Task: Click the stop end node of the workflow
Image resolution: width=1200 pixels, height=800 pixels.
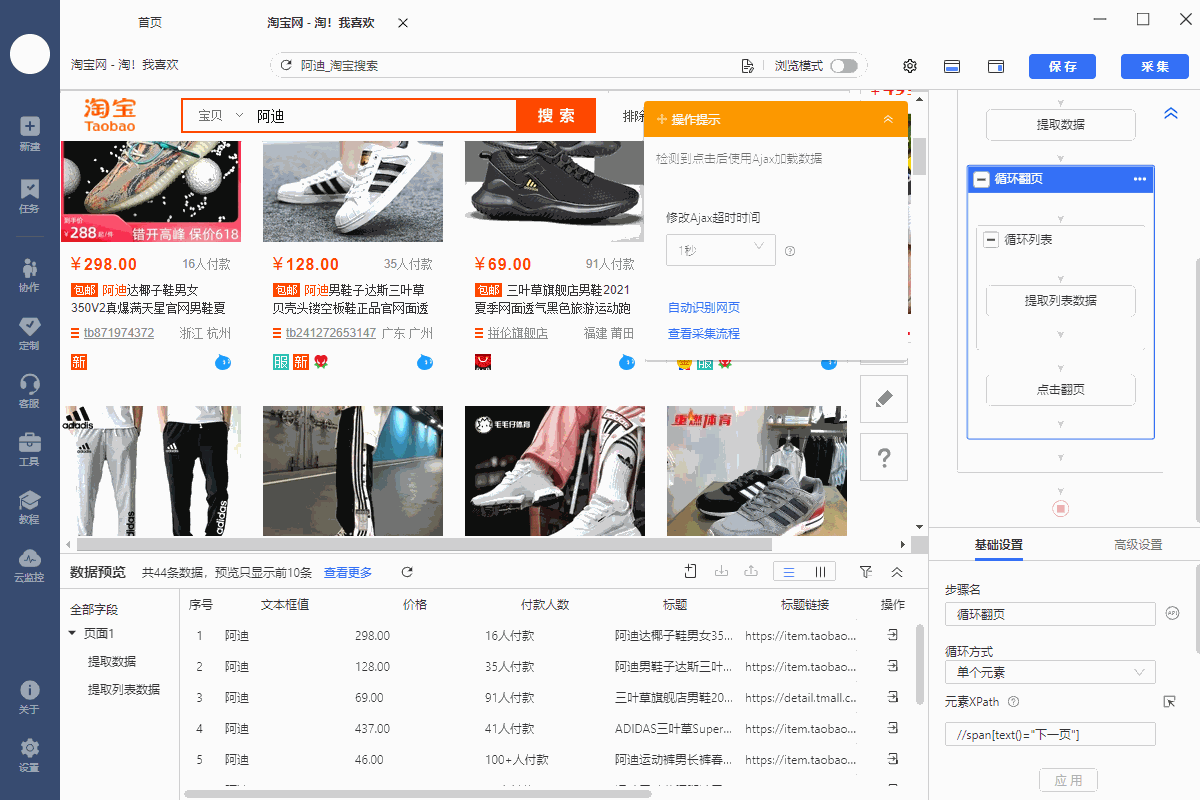Action: pos(1061,509)
